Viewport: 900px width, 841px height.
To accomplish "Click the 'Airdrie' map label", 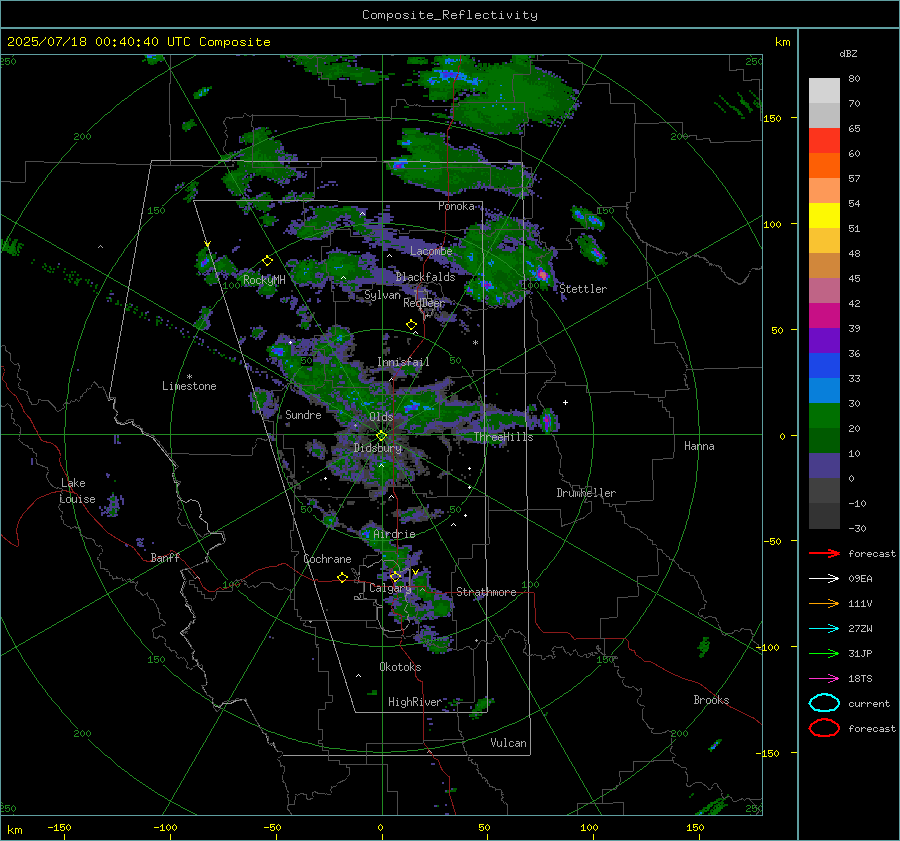I will [x=394, y=534].
